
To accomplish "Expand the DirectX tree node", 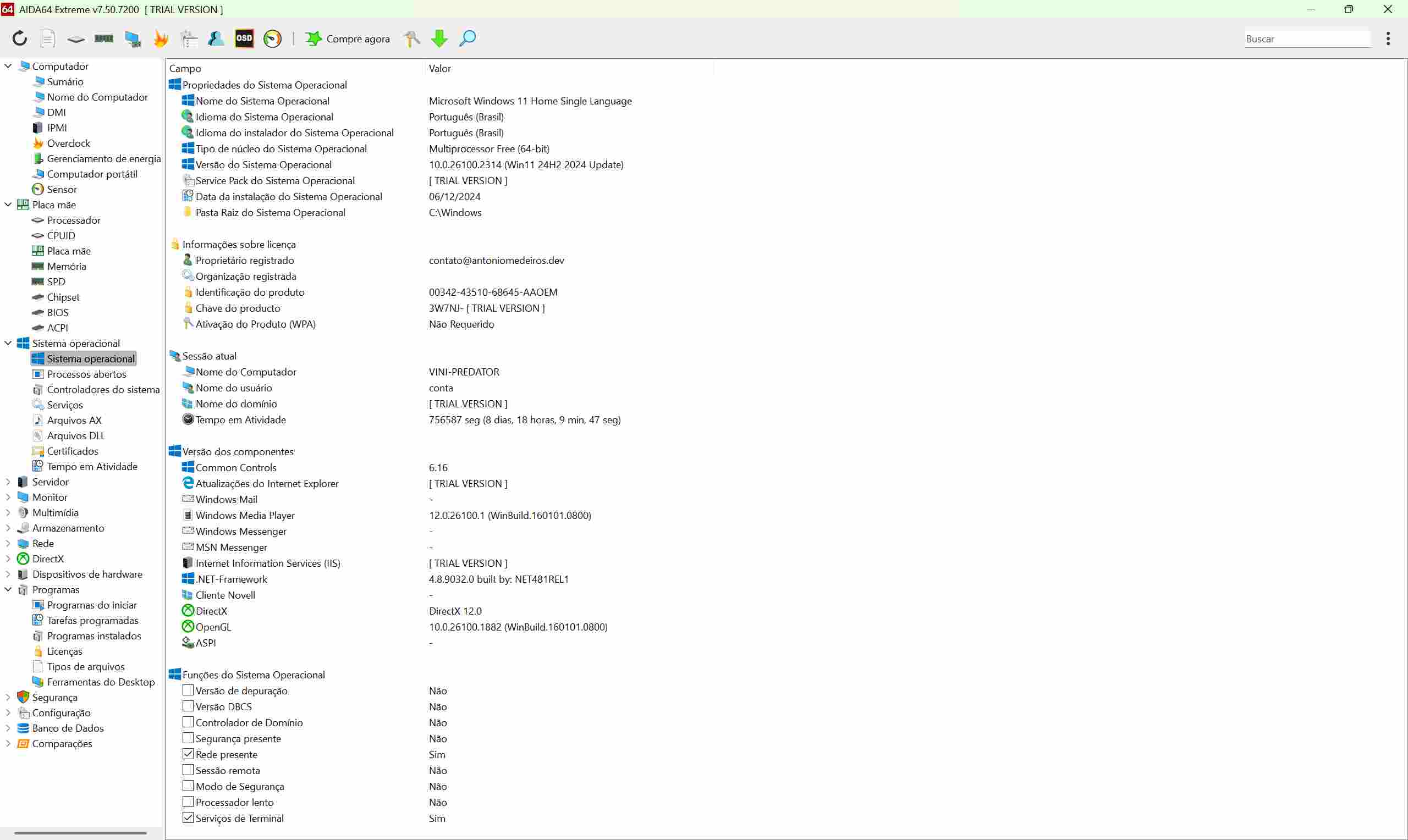I will point(8,559).
